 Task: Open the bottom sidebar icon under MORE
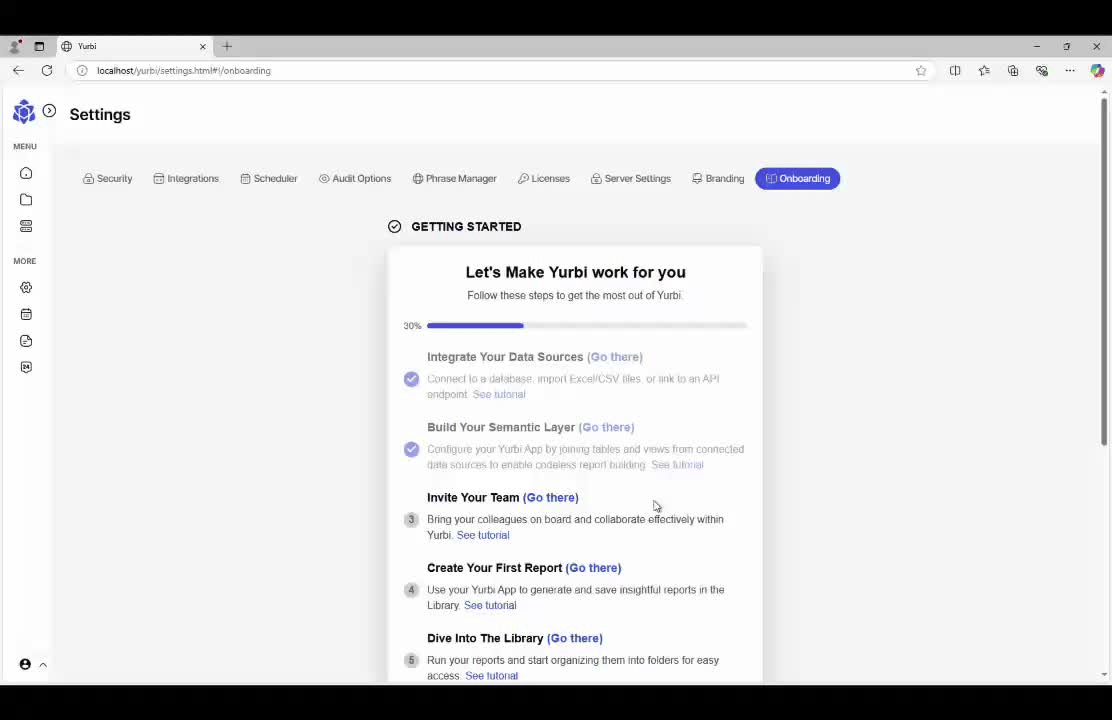26,367
